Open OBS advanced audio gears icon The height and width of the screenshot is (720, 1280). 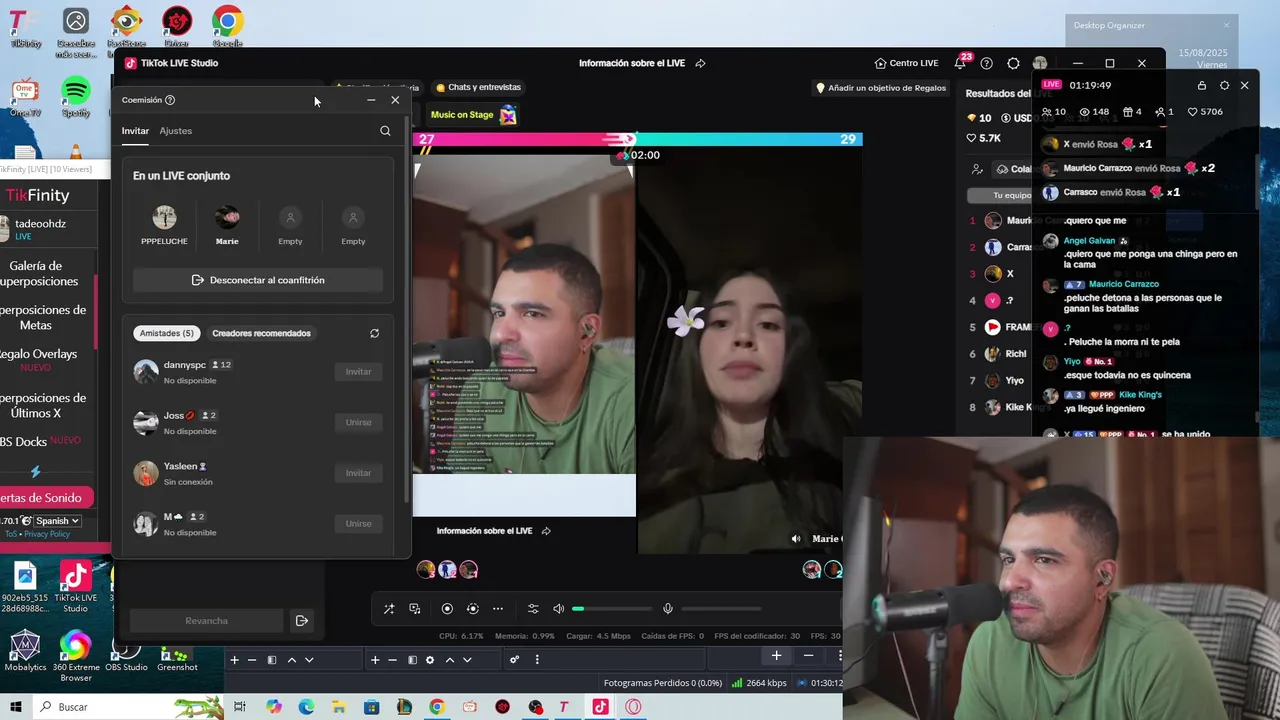(514, 660)
